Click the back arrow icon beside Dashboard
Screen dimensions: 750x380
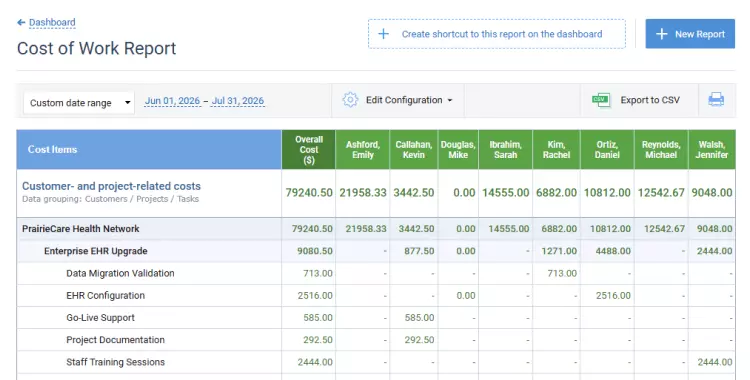[21, 22]
